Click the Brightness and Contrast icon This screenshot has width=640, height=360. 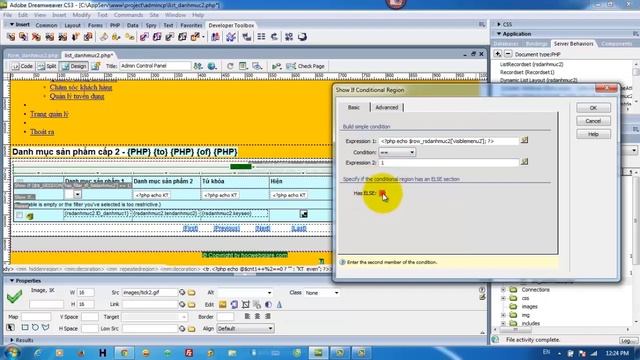(268, 304)
